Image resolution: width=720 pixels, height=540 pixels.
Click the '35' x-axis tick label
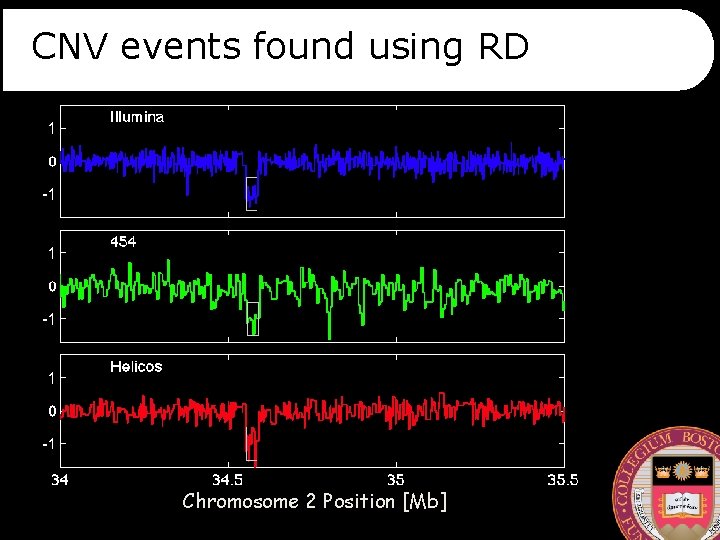395,480
